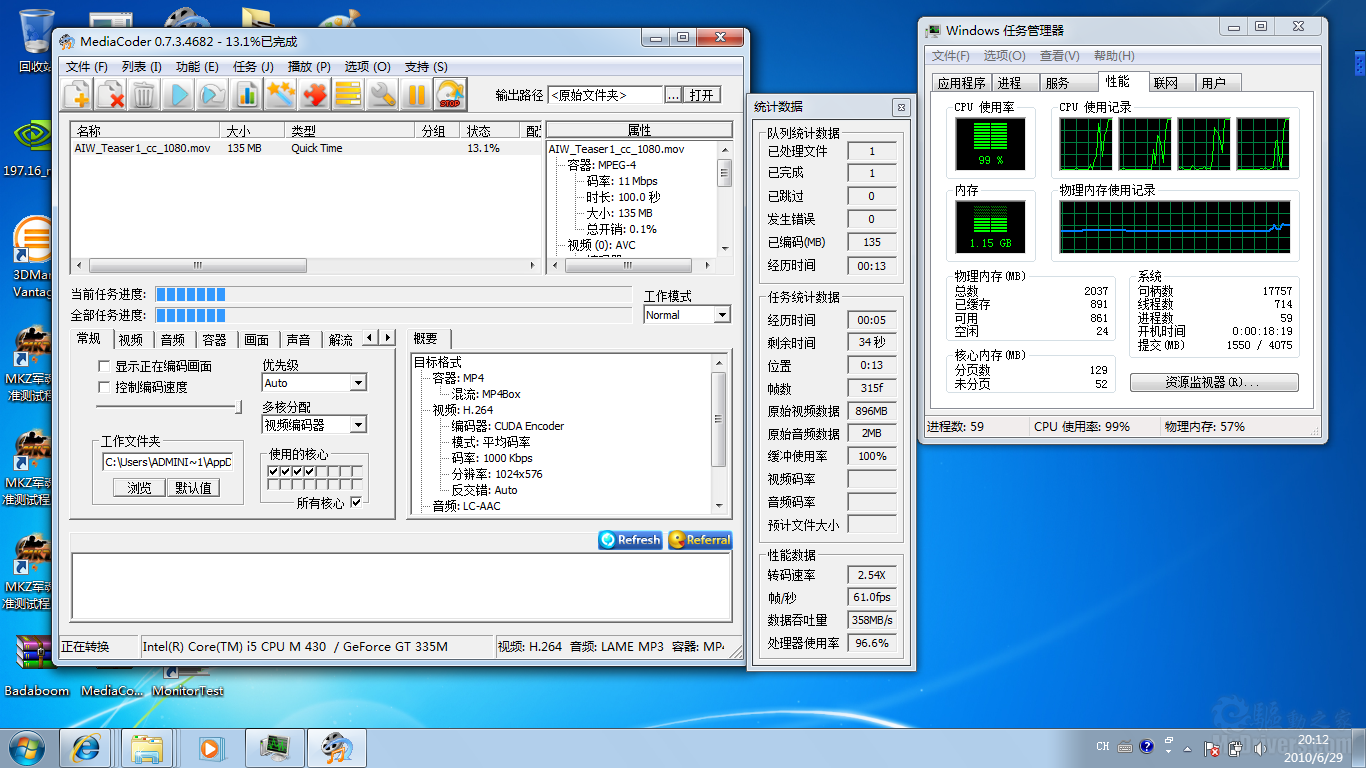
Task: Enable the 显示正在编码画面 checkbox
Action: (x=104, y=367)
